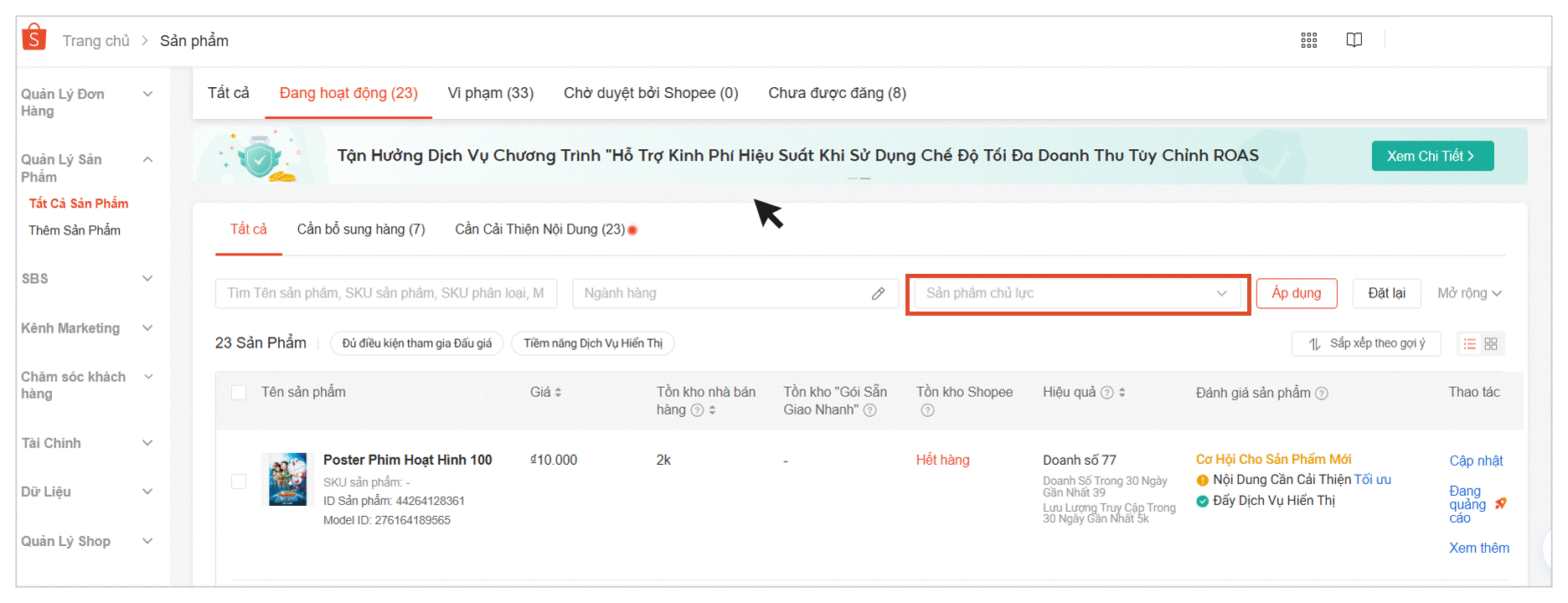Click the pencil icon in Ngành hàng field
The height and width of the screenshot is (603, 1568).
click(878, 293)
